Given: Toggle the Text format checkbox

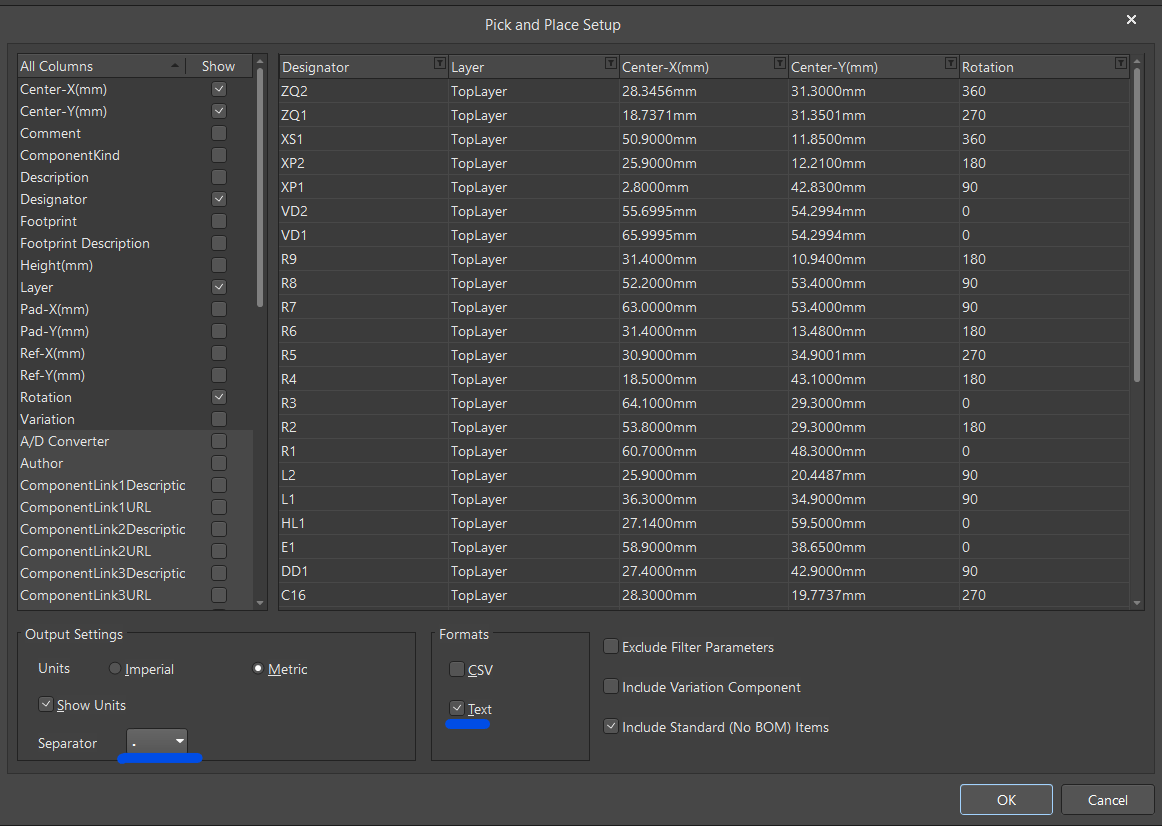Looking at the screenshot, I should click(x=456, y=708).
